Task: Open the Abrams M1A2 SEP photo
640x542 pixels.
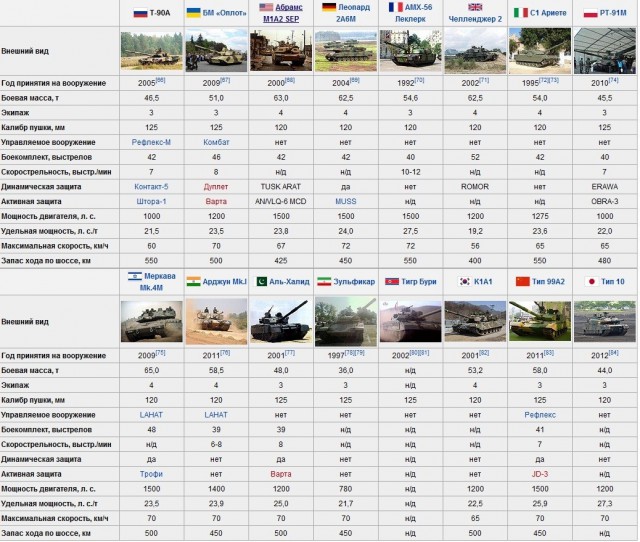Action: tap(281, 51)
